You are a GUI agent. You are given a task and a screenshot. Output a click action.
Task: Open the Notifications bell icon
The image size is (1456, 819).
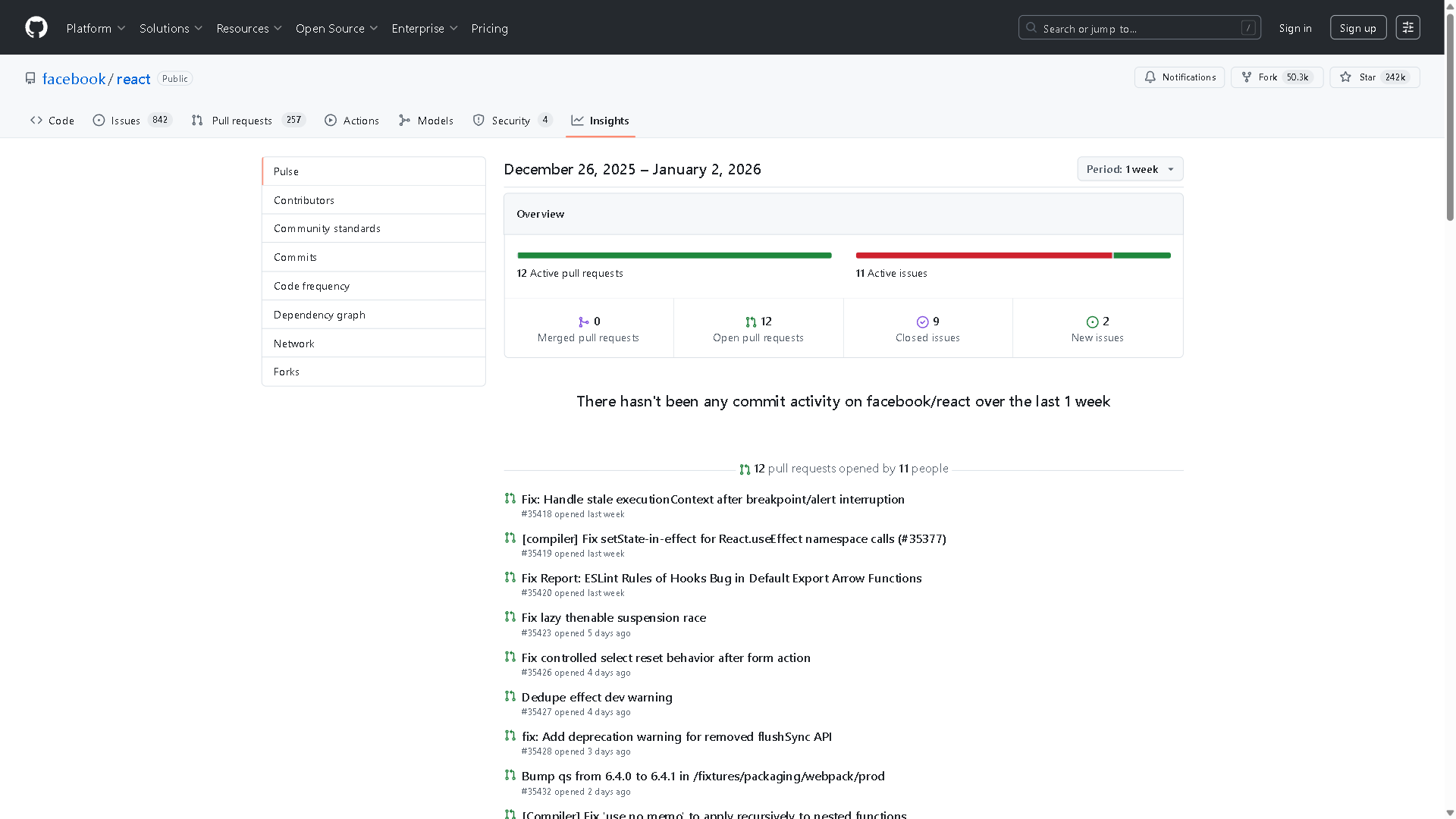pyautogui.click(x=1150, y=77)
